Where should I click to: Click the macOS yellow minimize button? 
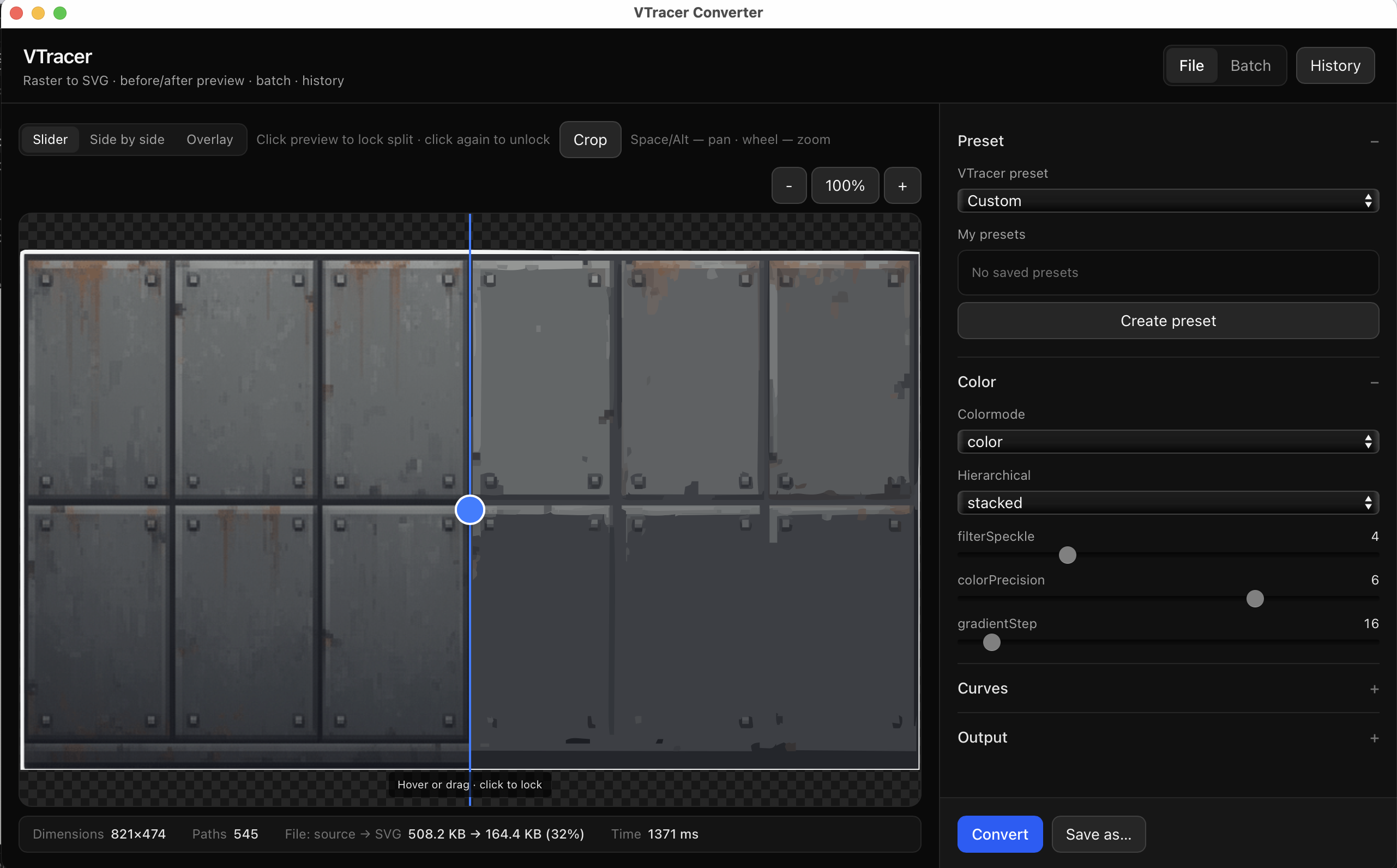coord(38,13)
